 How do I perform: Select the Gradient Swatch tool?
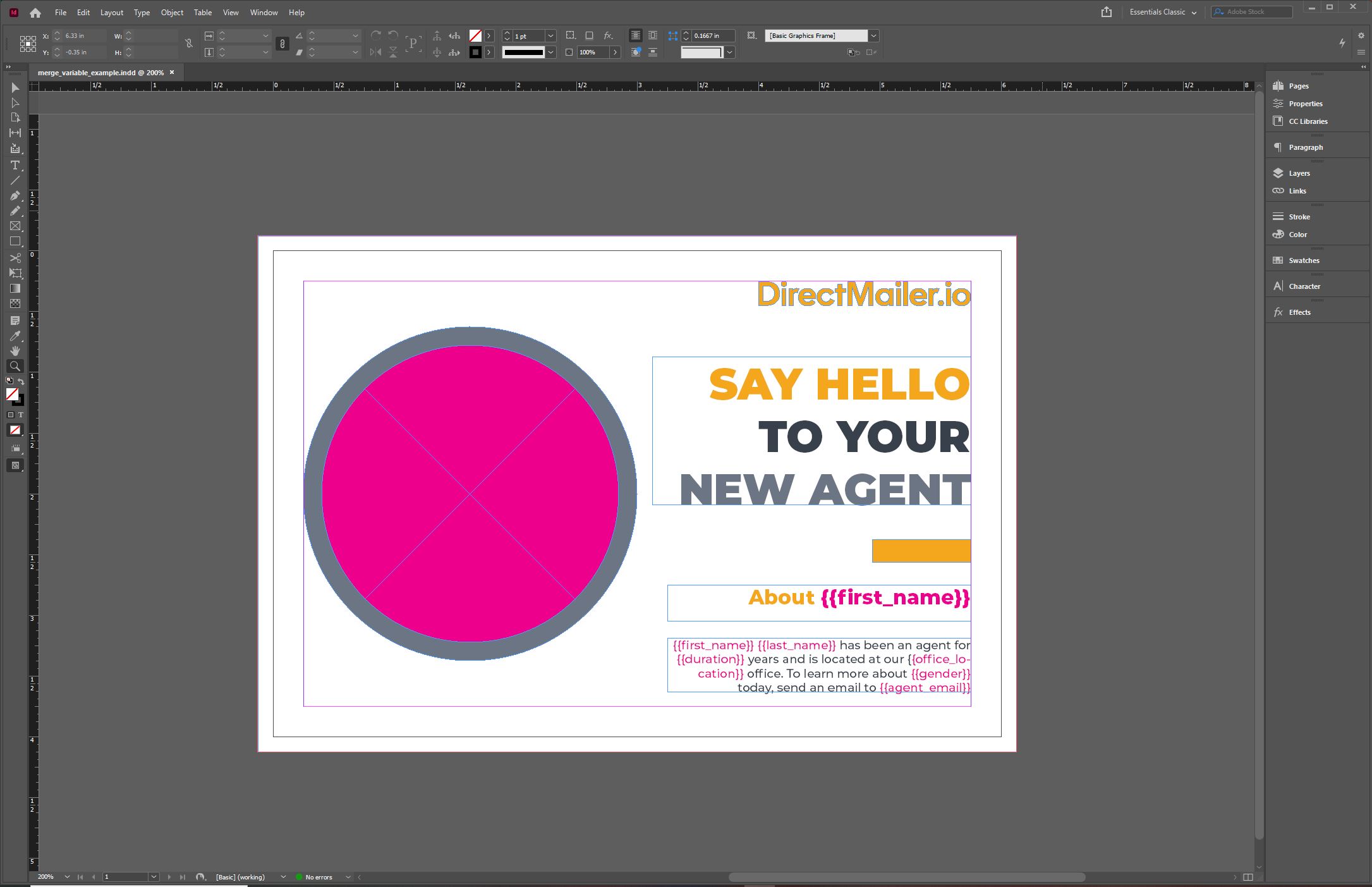coord(15,288)
